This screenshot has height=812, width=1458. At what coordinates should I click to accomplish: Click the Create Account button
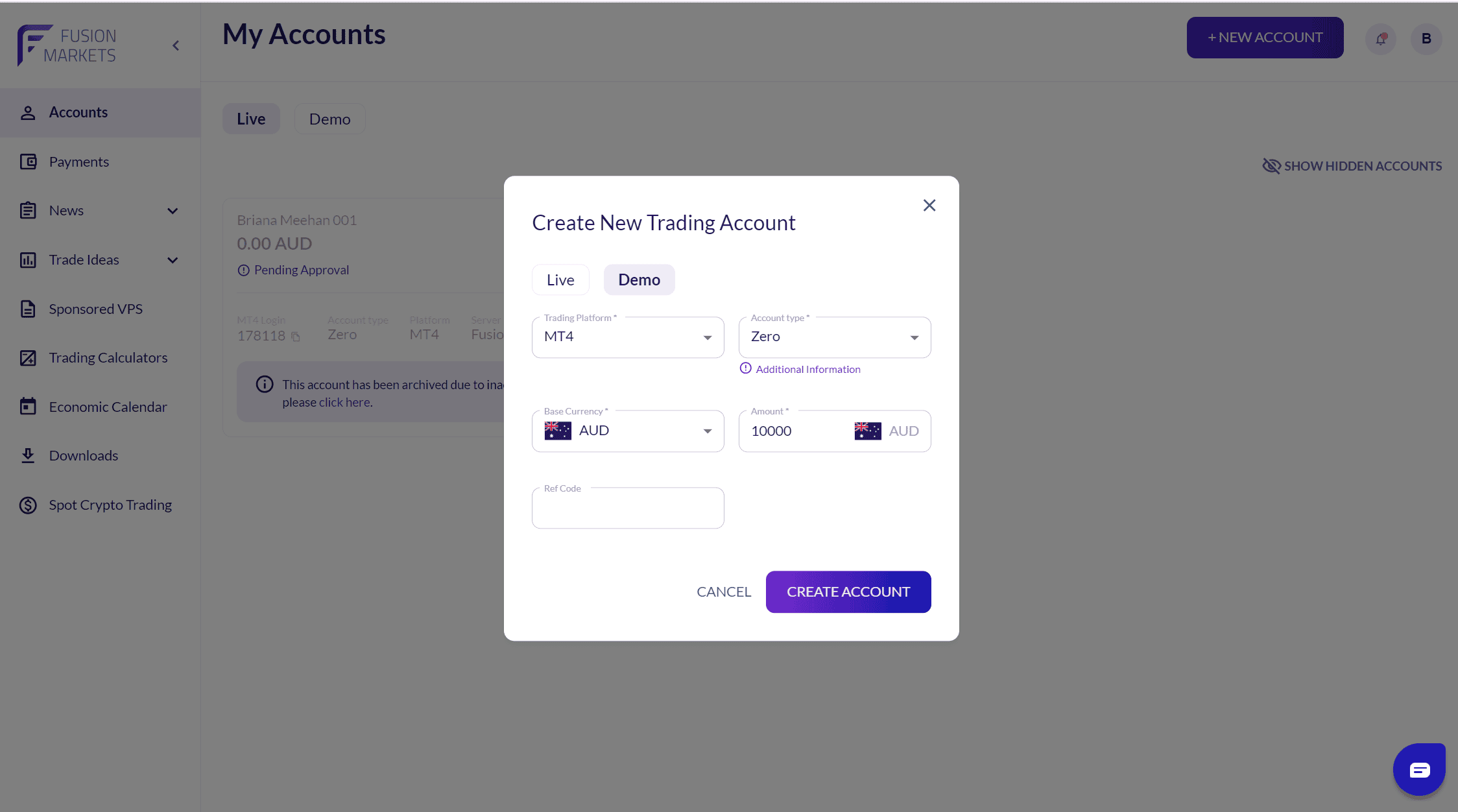(848, 591)
